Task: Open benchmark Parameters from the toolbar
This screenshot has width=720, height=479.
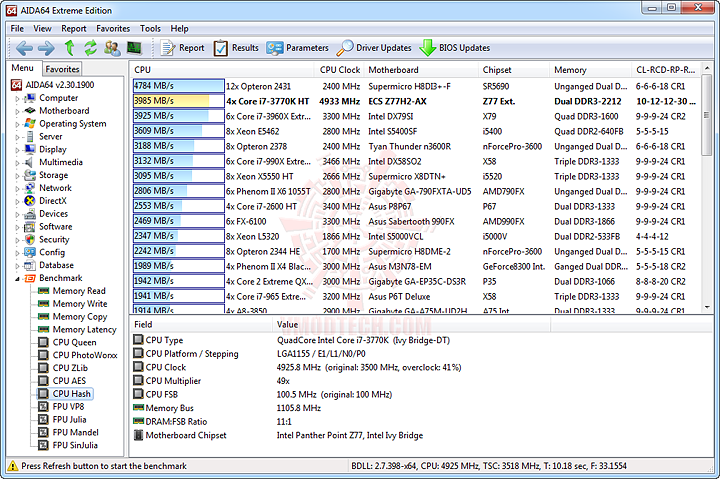Action: coord(298,48)
